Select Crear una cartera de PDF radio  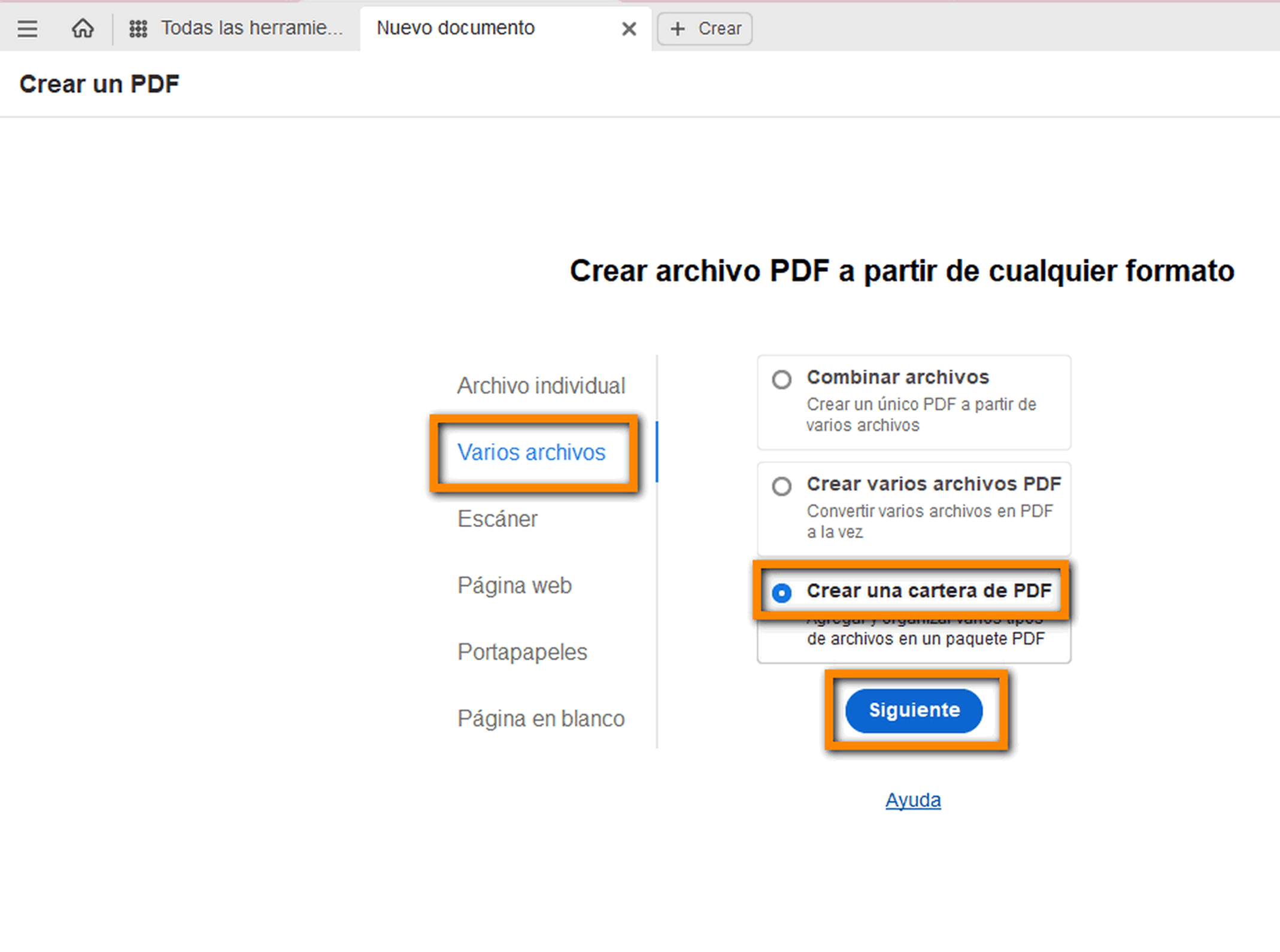781,593
